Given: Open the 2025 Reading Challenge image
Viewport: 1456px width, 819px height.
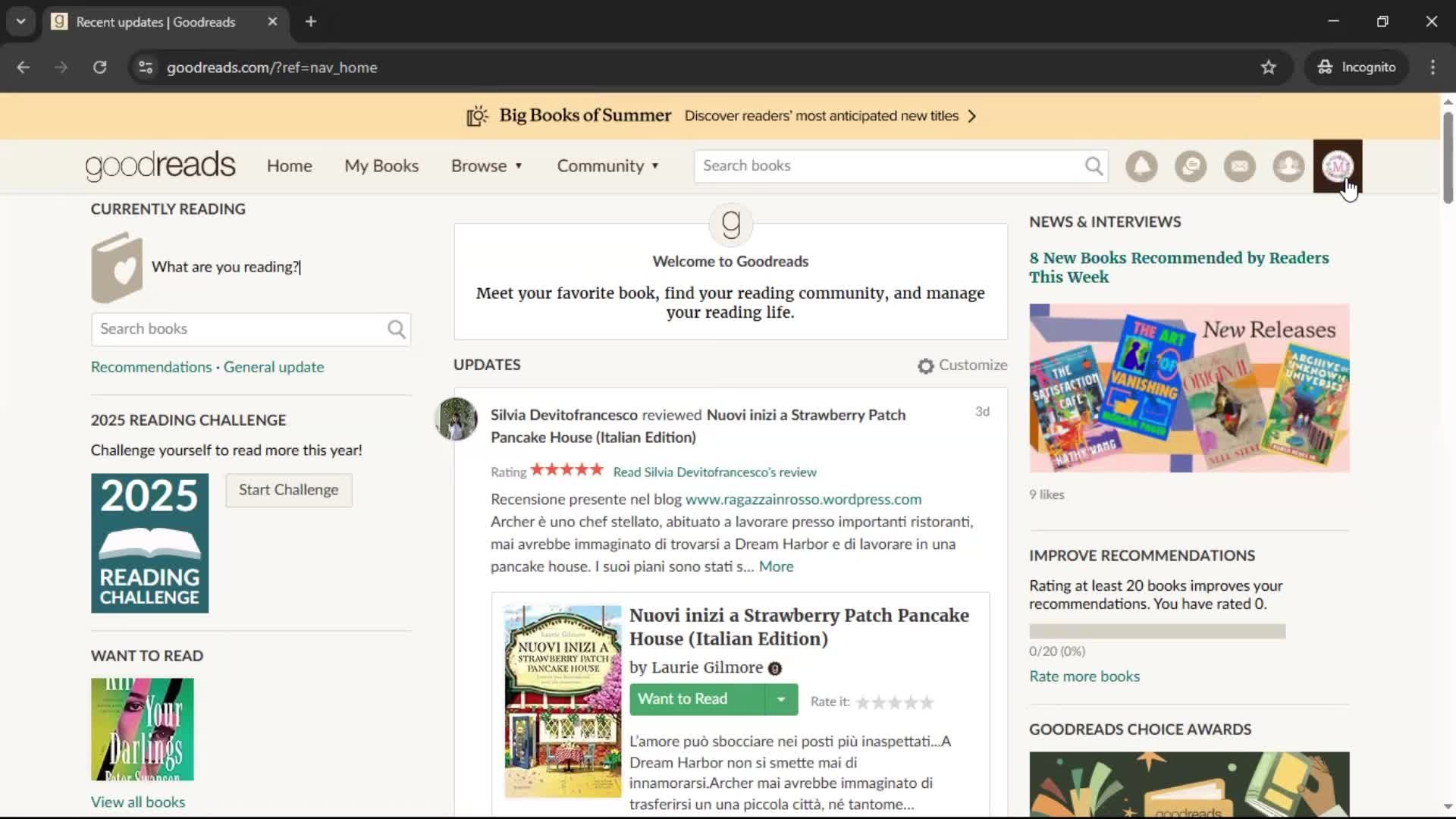Looking at the screenshot, I should (149, 544).
